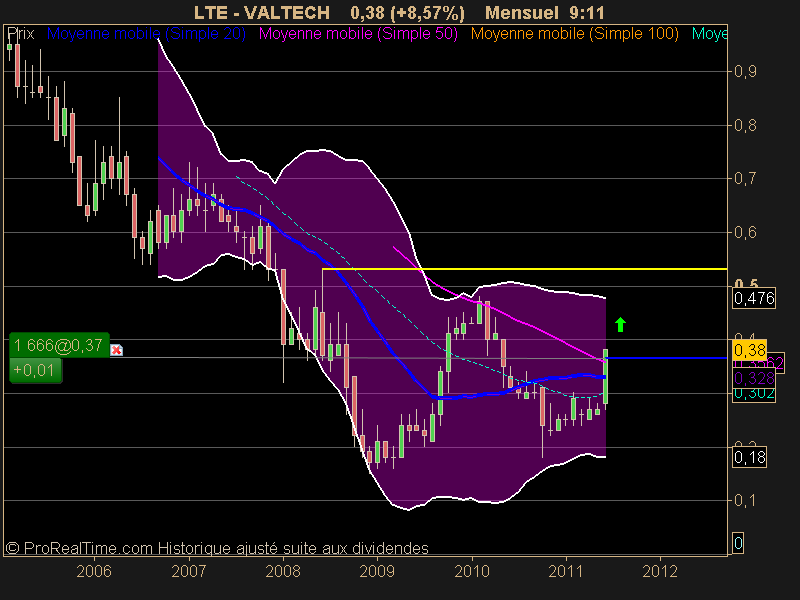The width and height of the screenshot is (800, 600).
Task: Click the 0,1 price axis label
Action: (745, 501)
